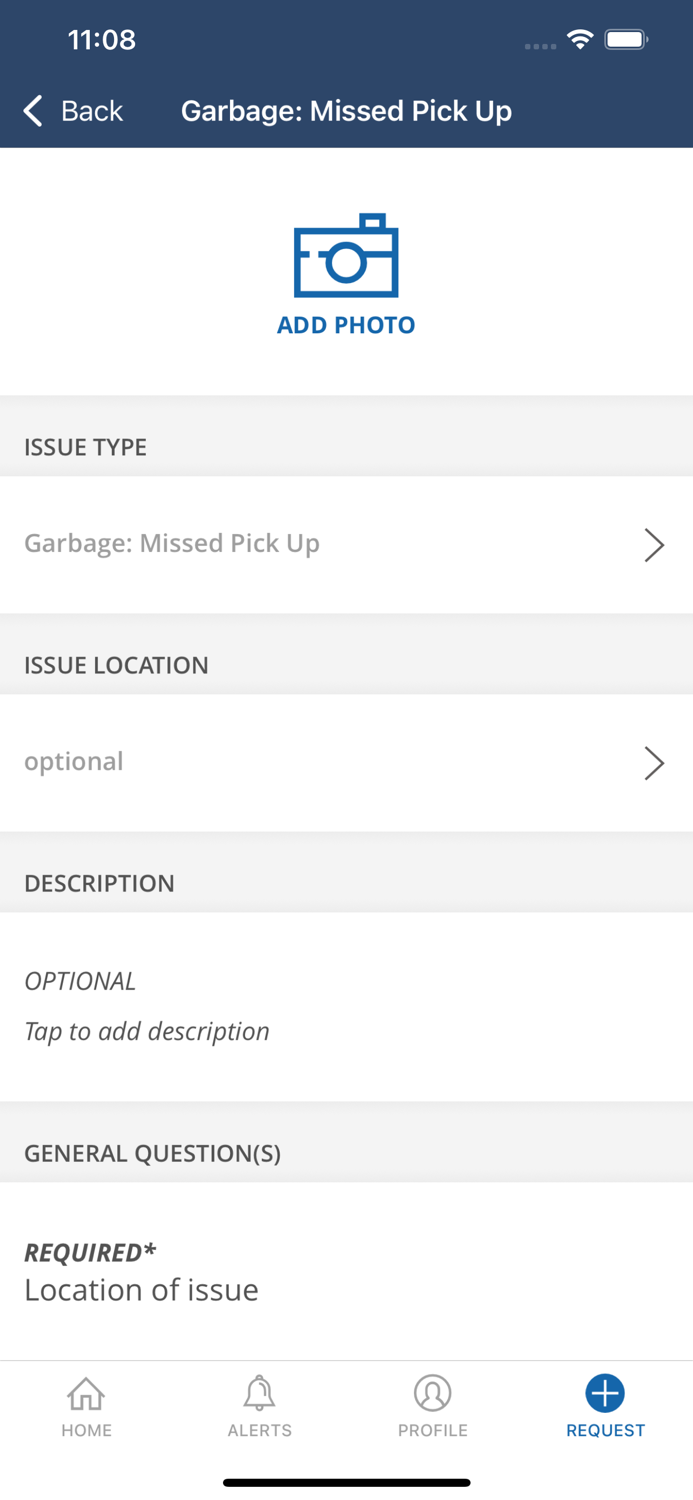Image resolution: width=693 pixels, height=1500 pixels.
Task: Open the Profile person icon
Action: coord(433,1393)
